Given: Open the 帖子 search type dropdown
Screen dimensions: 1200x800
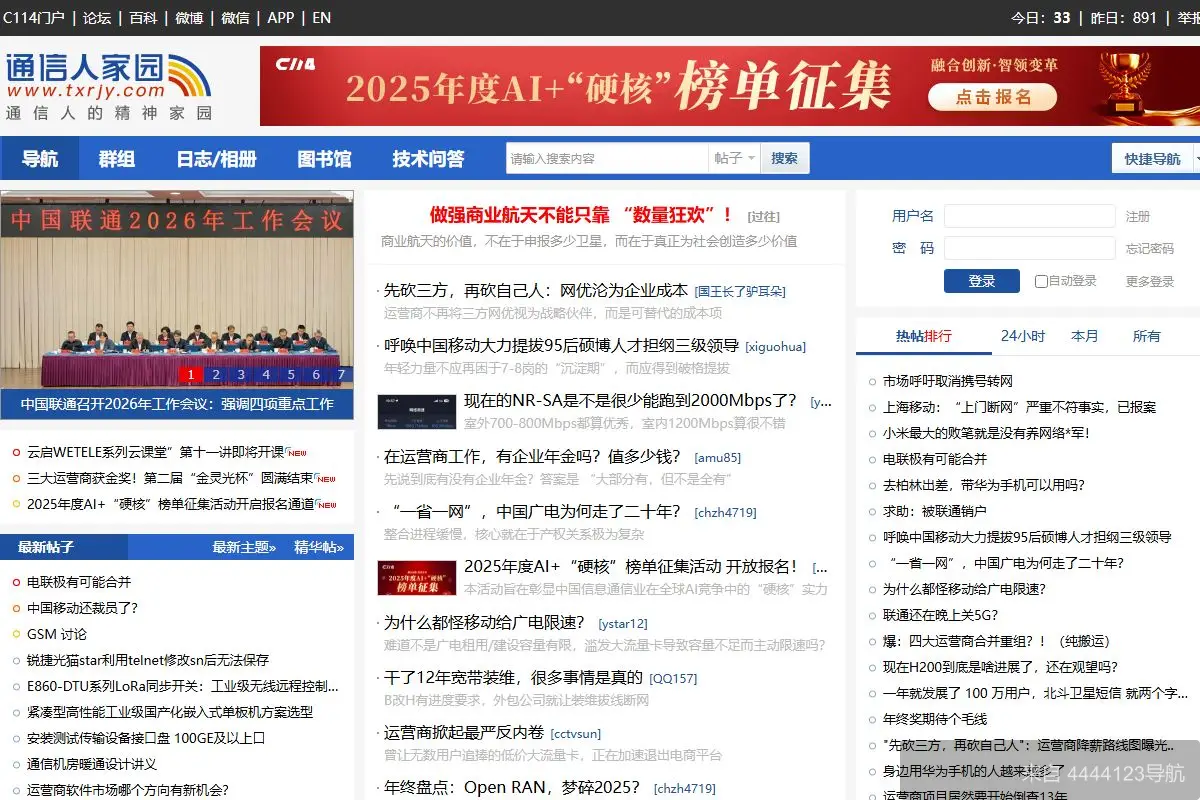Looking at the screenshot, I should (x=734, y=158).
